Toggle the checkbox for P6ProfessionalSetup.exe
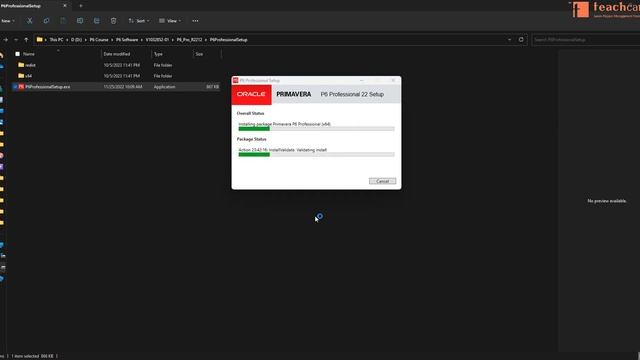 pyautogui.click(x=15, y=87)
